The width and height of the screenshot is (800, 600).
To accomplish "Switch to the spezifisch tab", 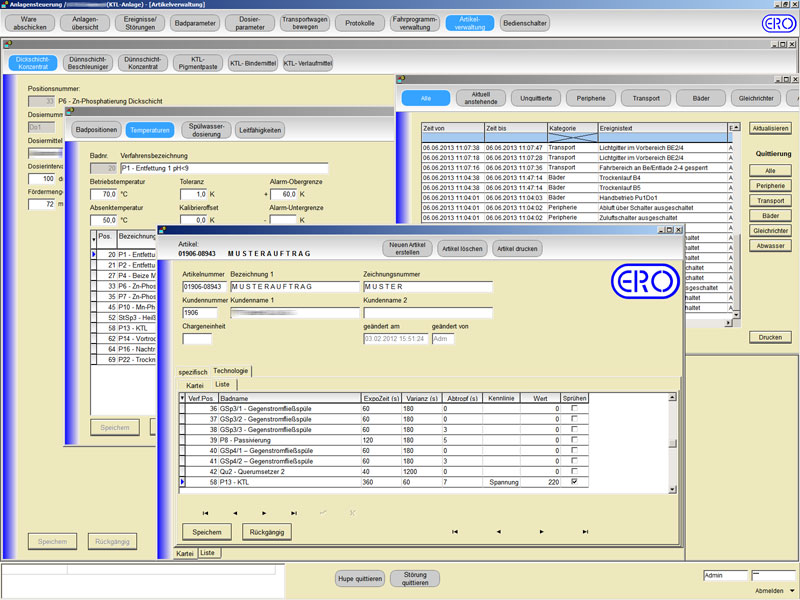I will tap(193, 371).
